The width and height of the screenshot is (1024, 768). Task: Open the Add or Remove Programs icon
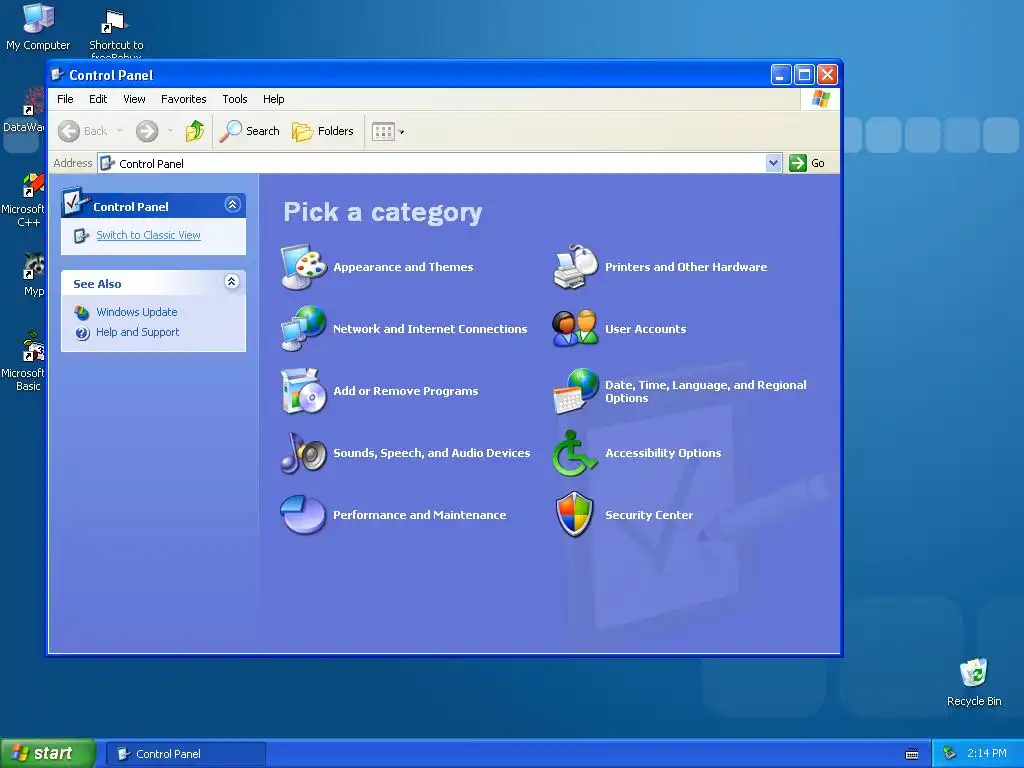coord(304,391)
